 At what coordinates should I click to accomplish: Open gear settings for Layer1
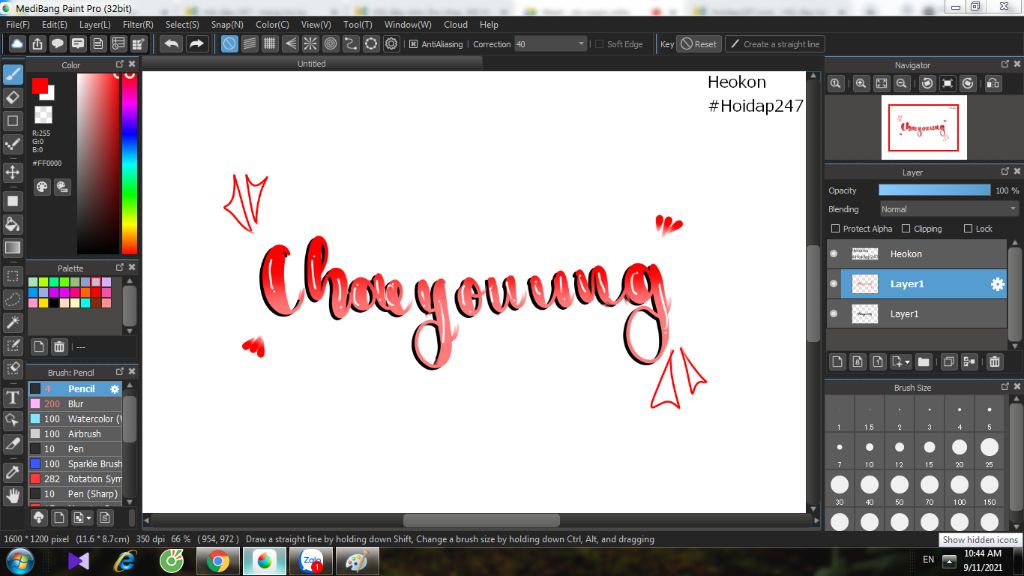click(997, 284)
